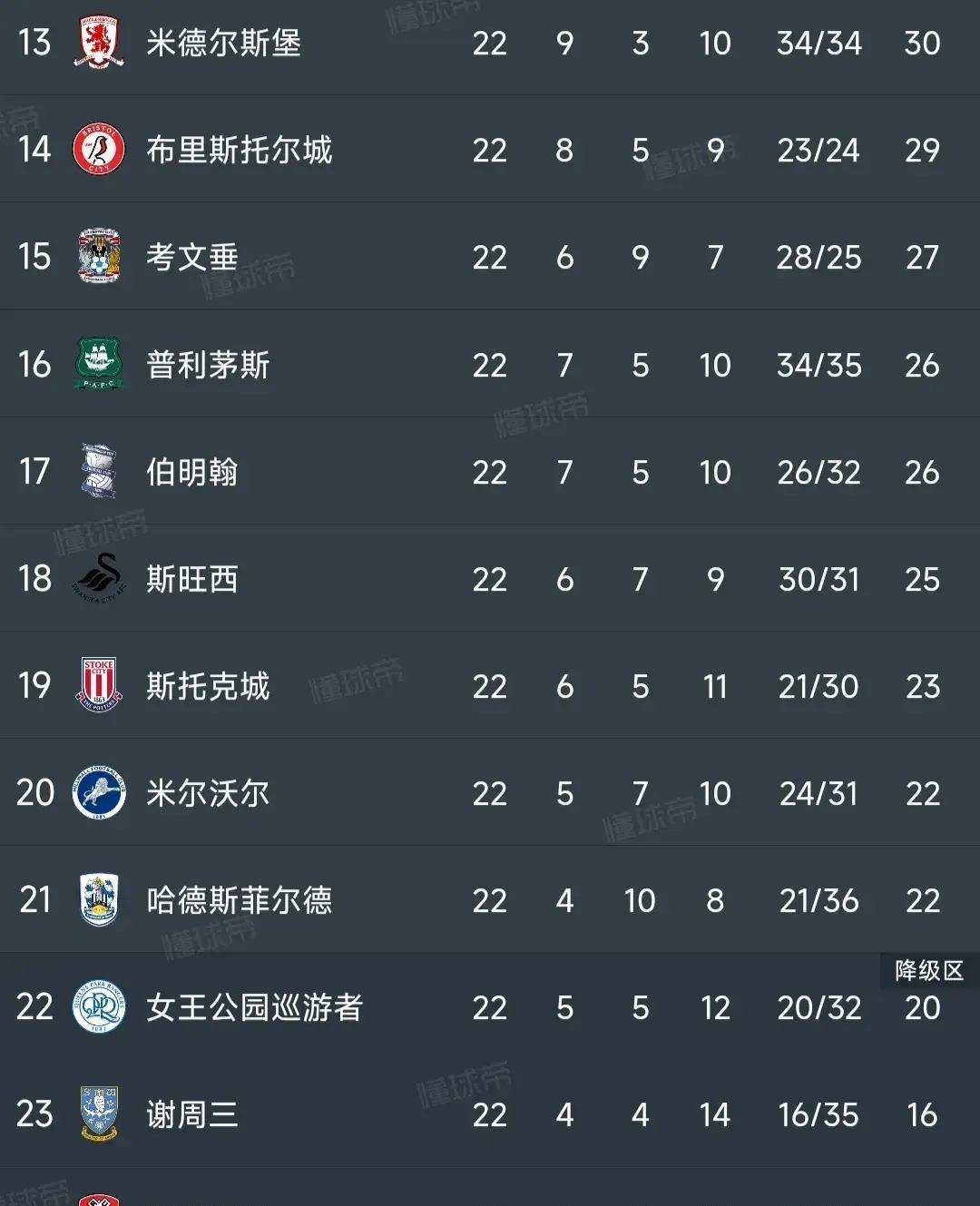The width and height of the screenshot is (980, 1206).
Task: Select rank number 16 for 普利茅斯
Action: click(34, 365)
